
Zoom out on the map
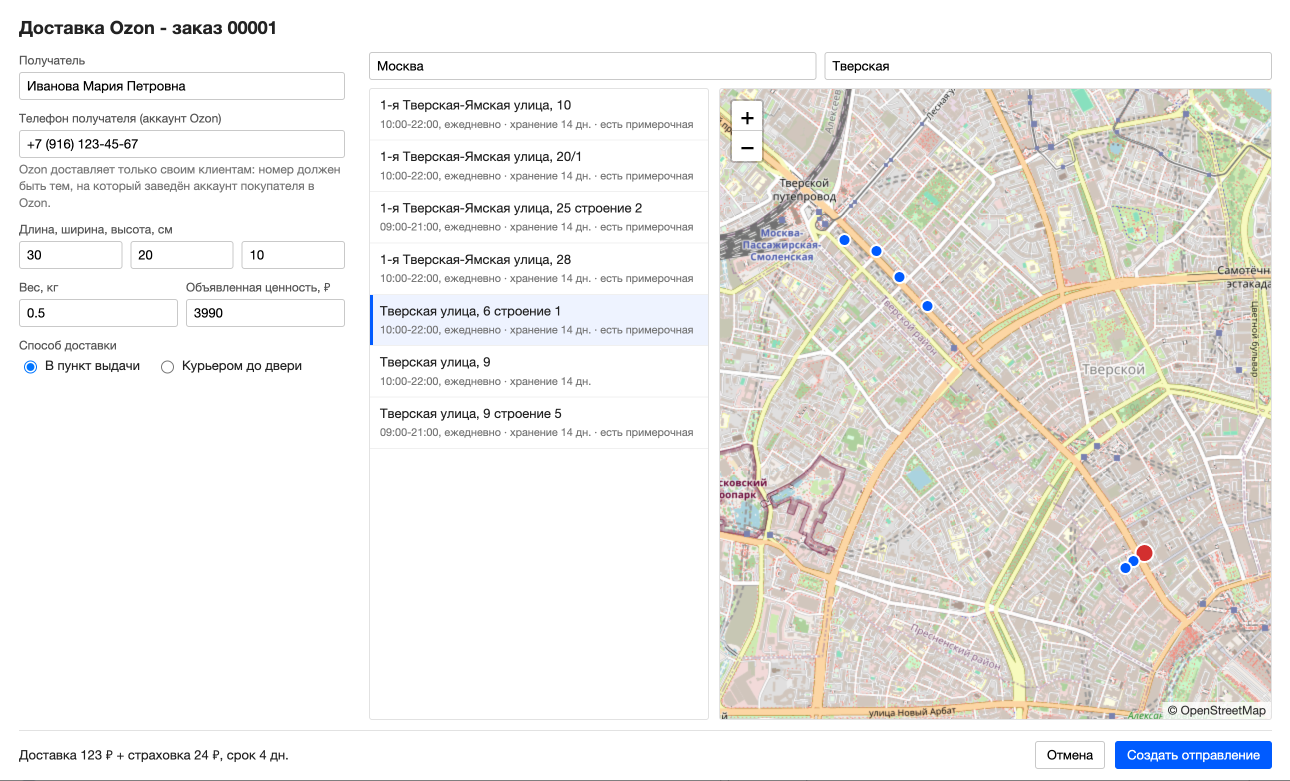[747, 148]
